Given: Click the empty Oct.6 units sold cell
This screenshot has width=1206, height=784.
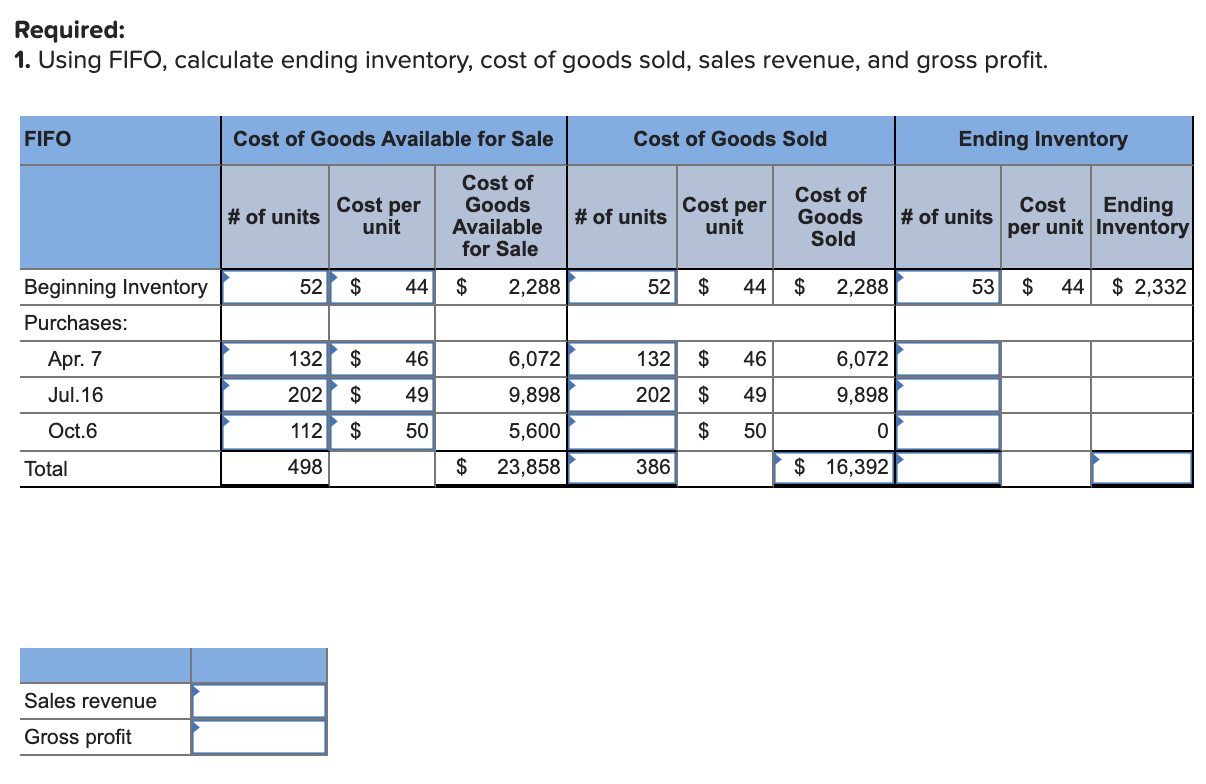Looking at the screenshot, I should 622,431.
